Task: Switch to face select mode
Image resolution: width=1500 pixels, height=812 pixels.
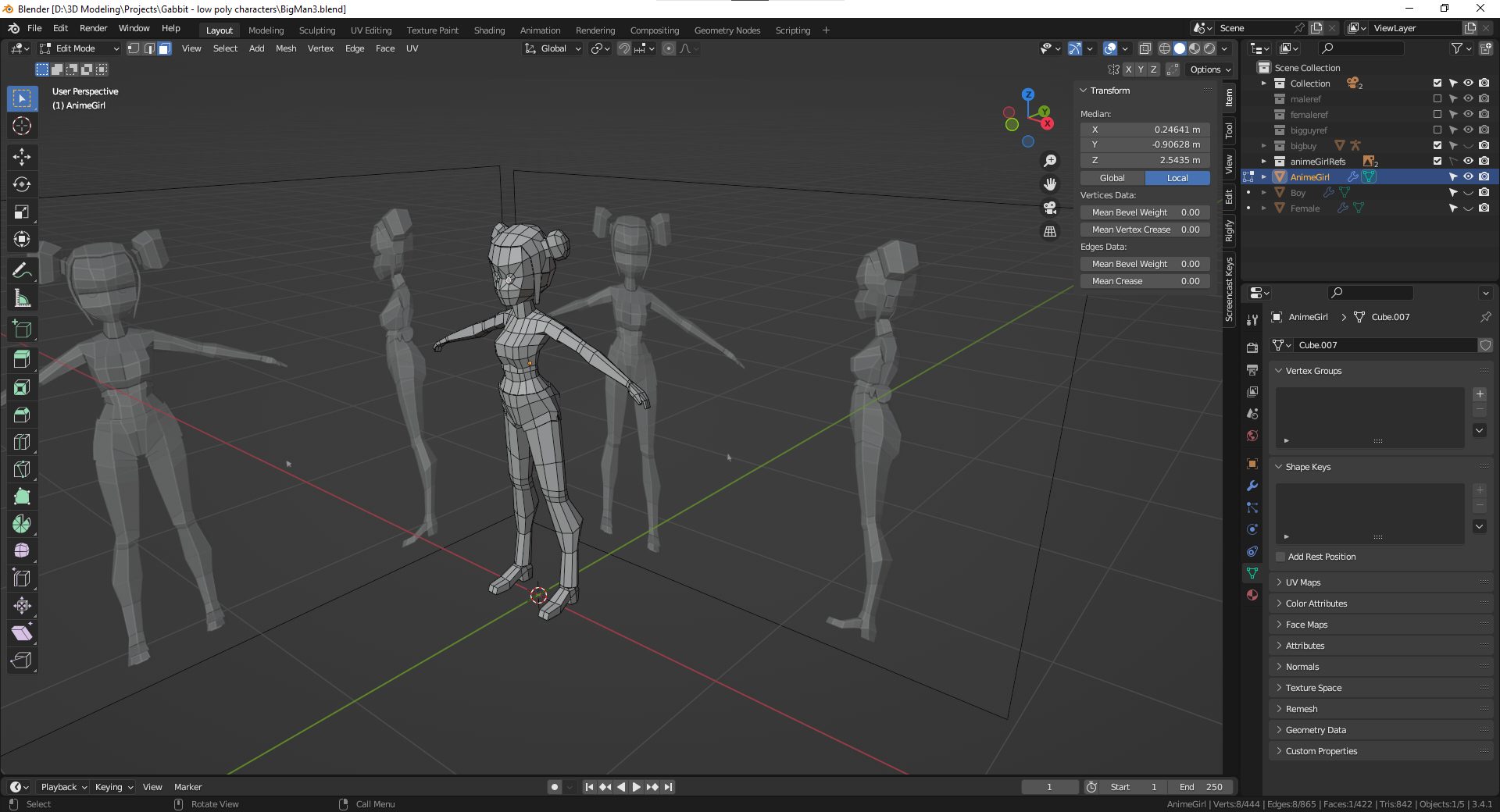Action: click(x=164, y=48)
